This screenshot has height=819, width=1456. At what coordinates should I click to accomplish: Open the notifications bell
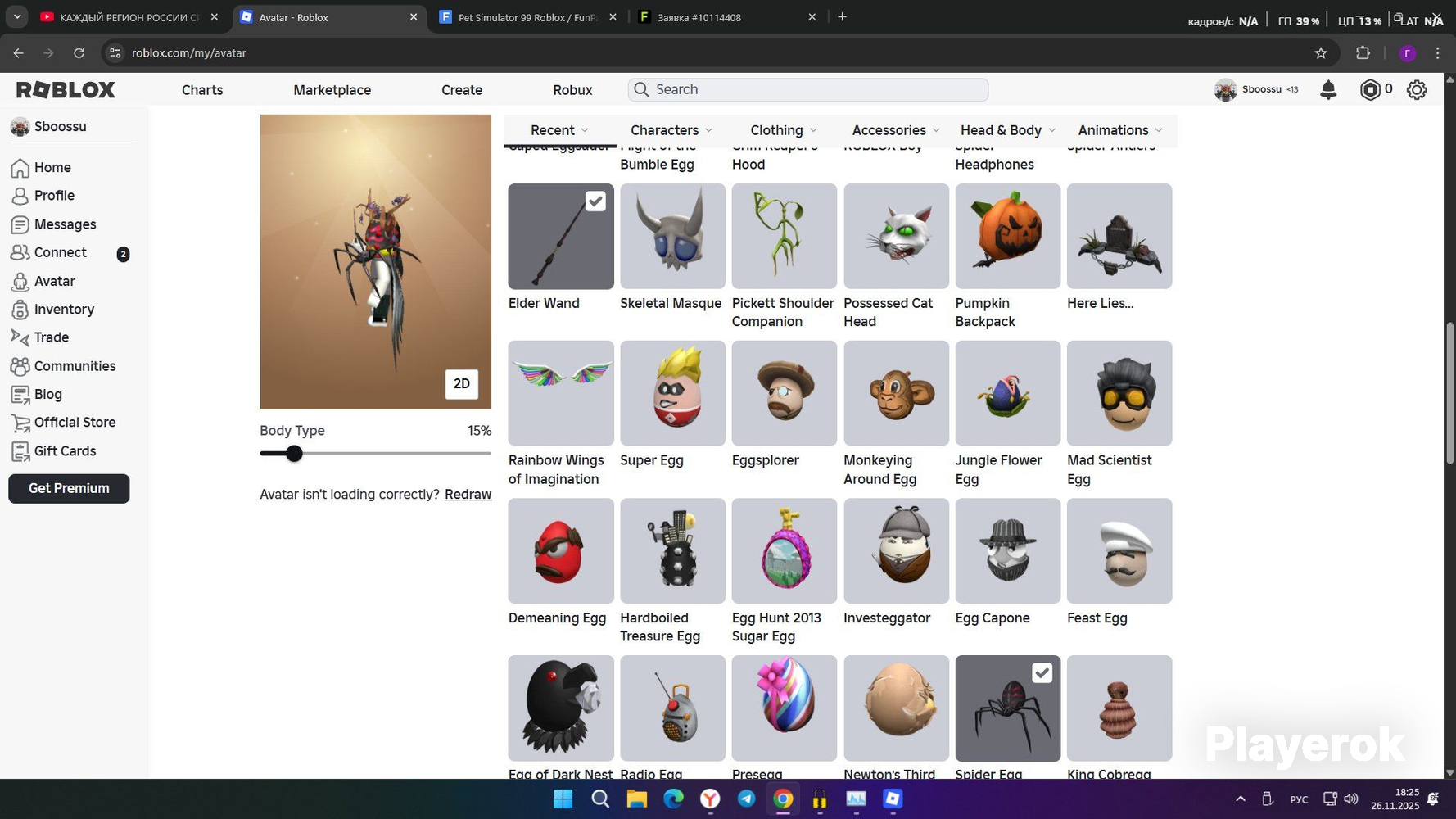(x=1328, y=90)
